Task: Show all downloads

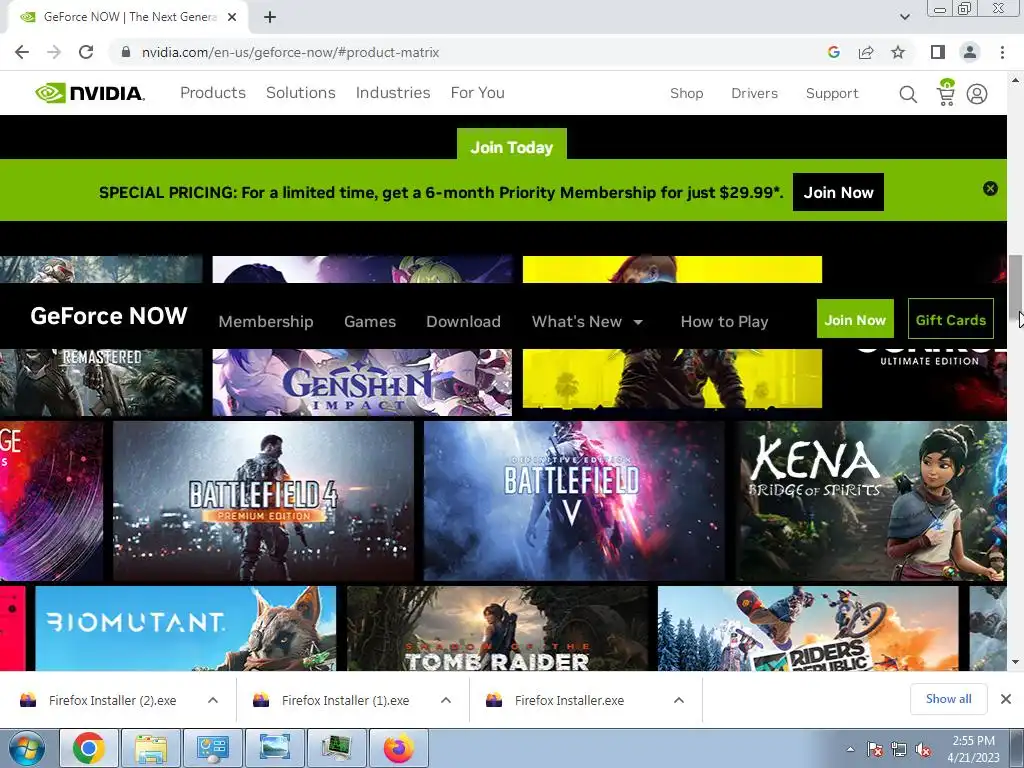Action: 948,699
